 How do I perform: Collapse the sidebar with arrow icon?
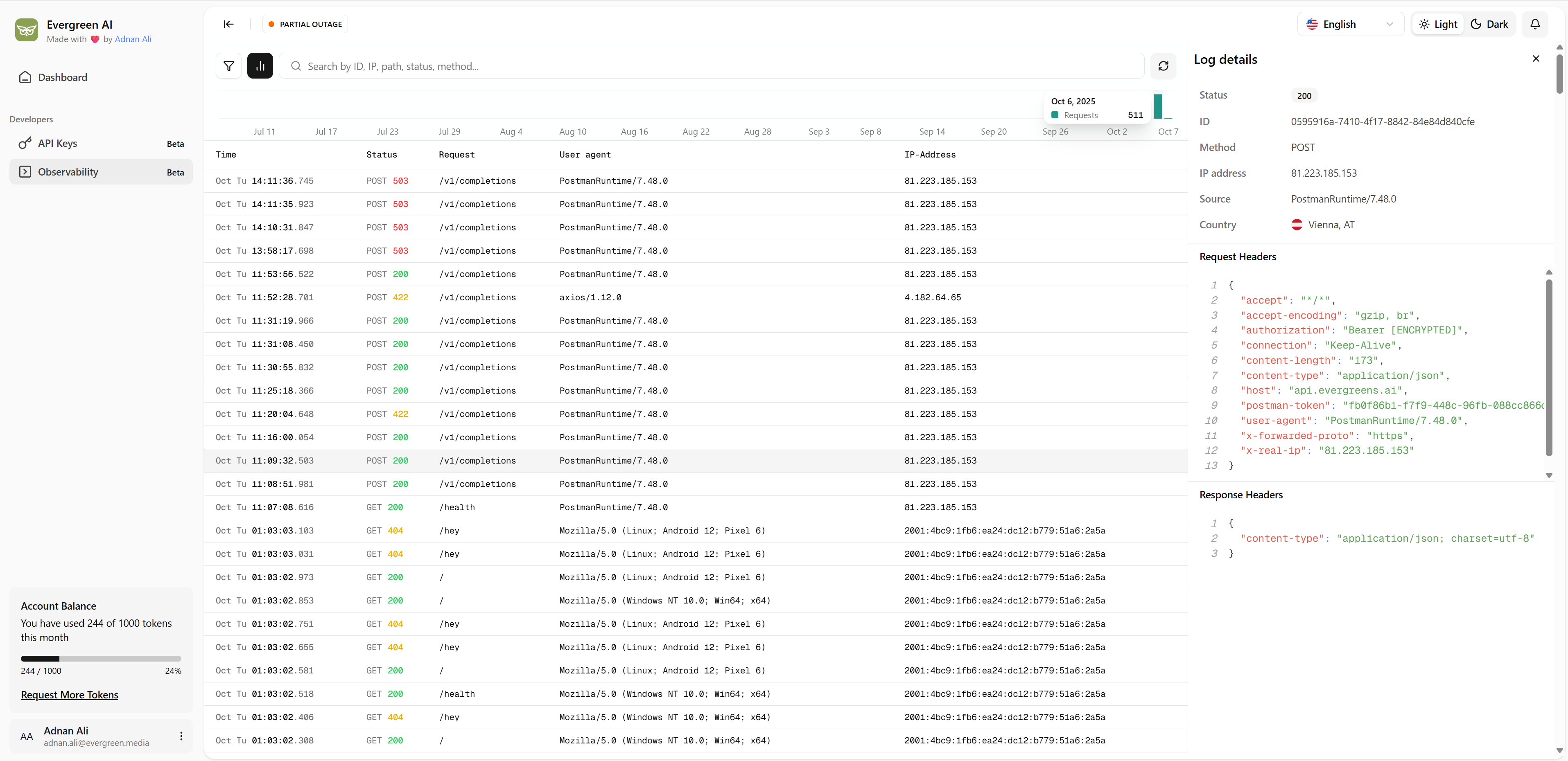(x=228, y=24)
